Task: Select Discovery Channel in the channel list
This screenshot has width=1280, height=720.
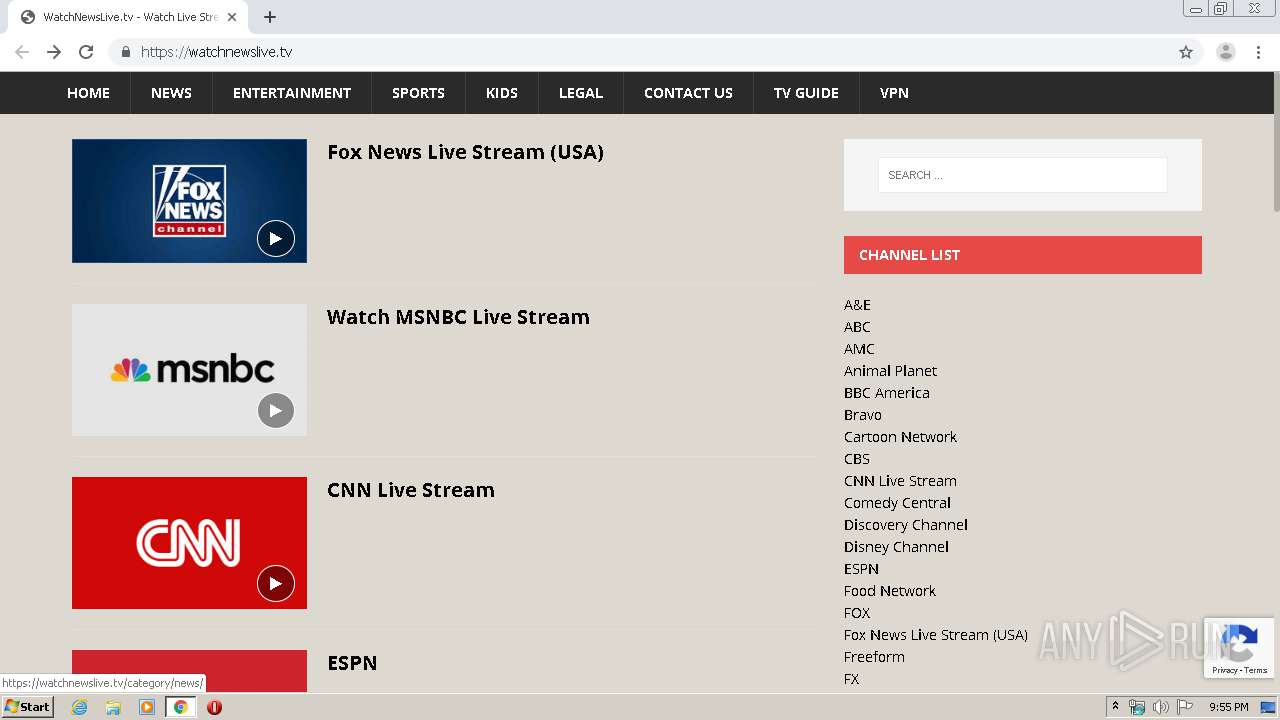Action: 906,525
